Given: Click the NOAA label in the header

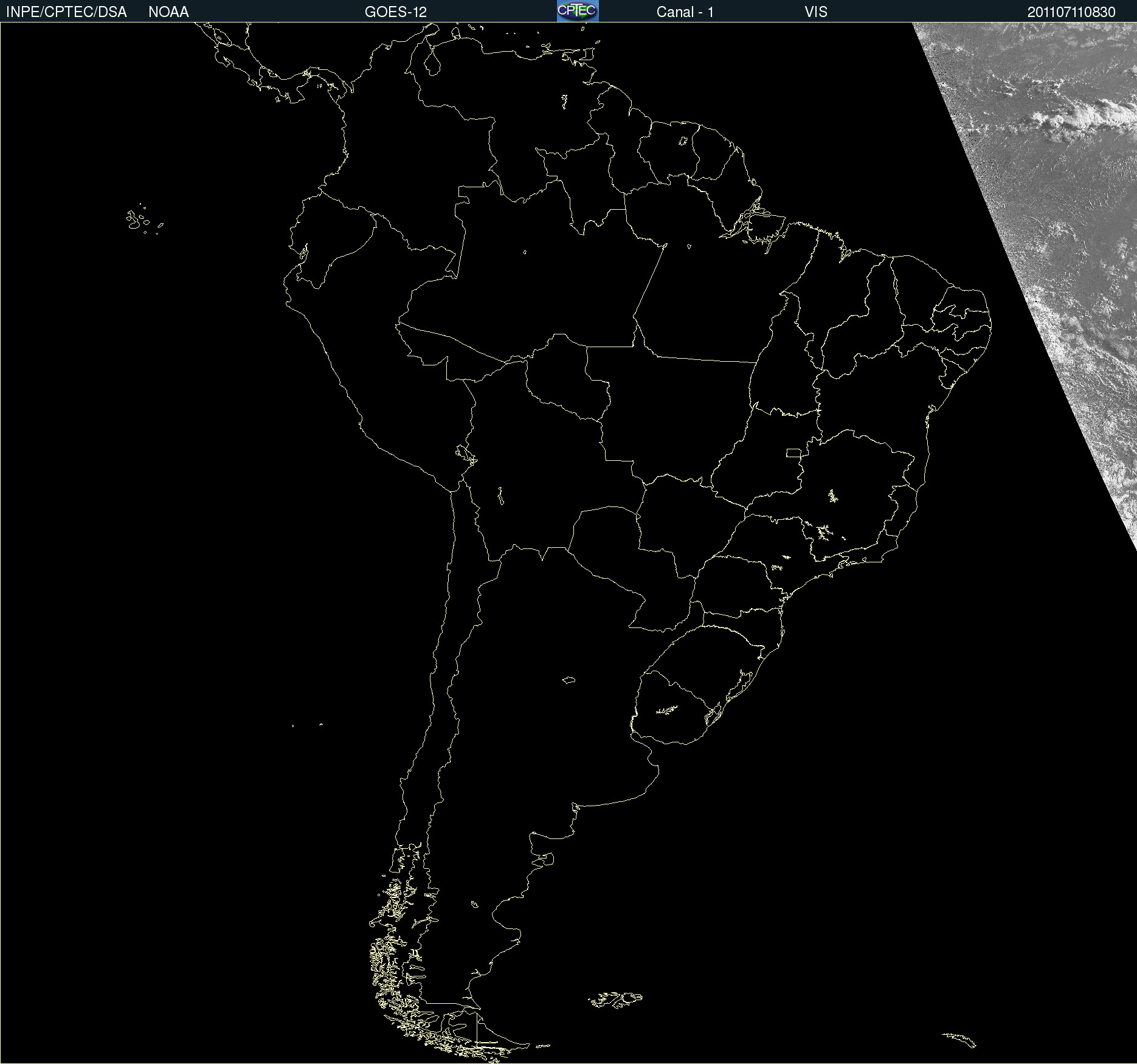Looking at the screenshot, I should 168,12.
